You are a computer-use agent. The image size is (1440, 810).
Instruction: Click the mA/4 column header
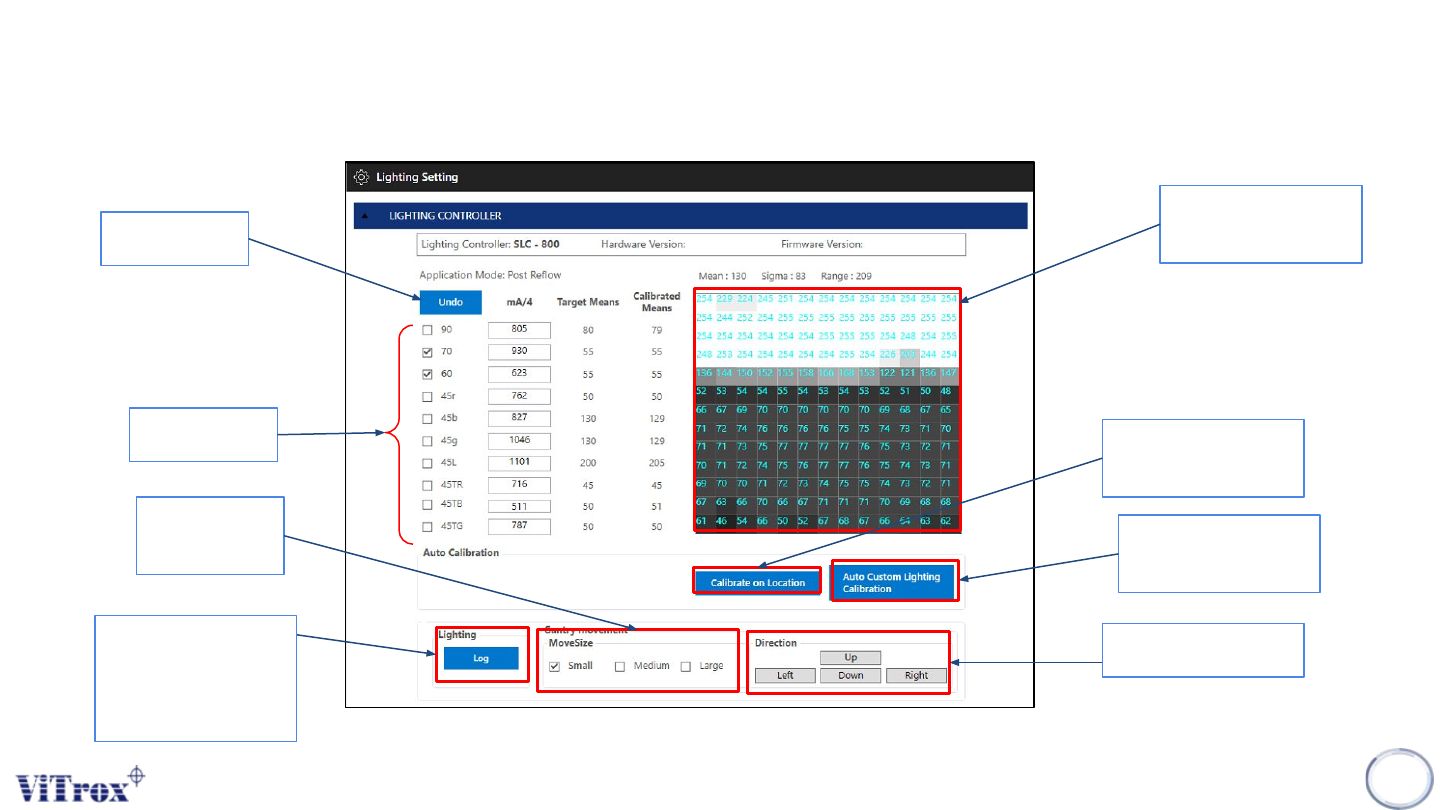519,302
